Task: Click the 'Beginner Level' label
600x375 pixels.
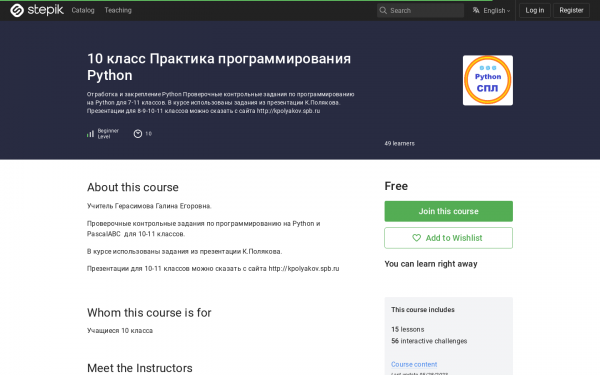Action: tap(108, 134)
